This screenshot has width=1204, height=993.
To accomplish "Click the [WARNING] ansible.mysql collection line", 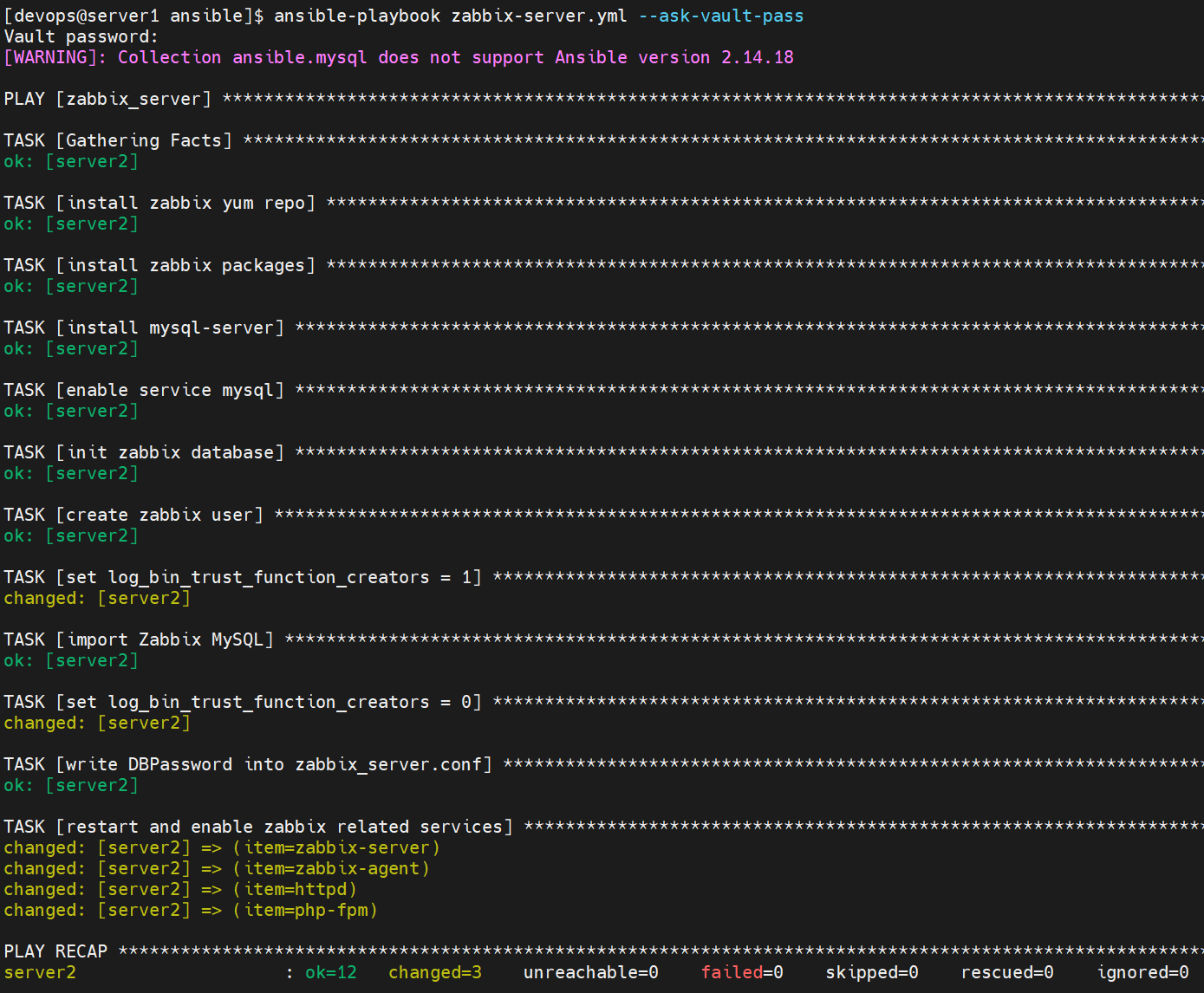I will point(399,57).
